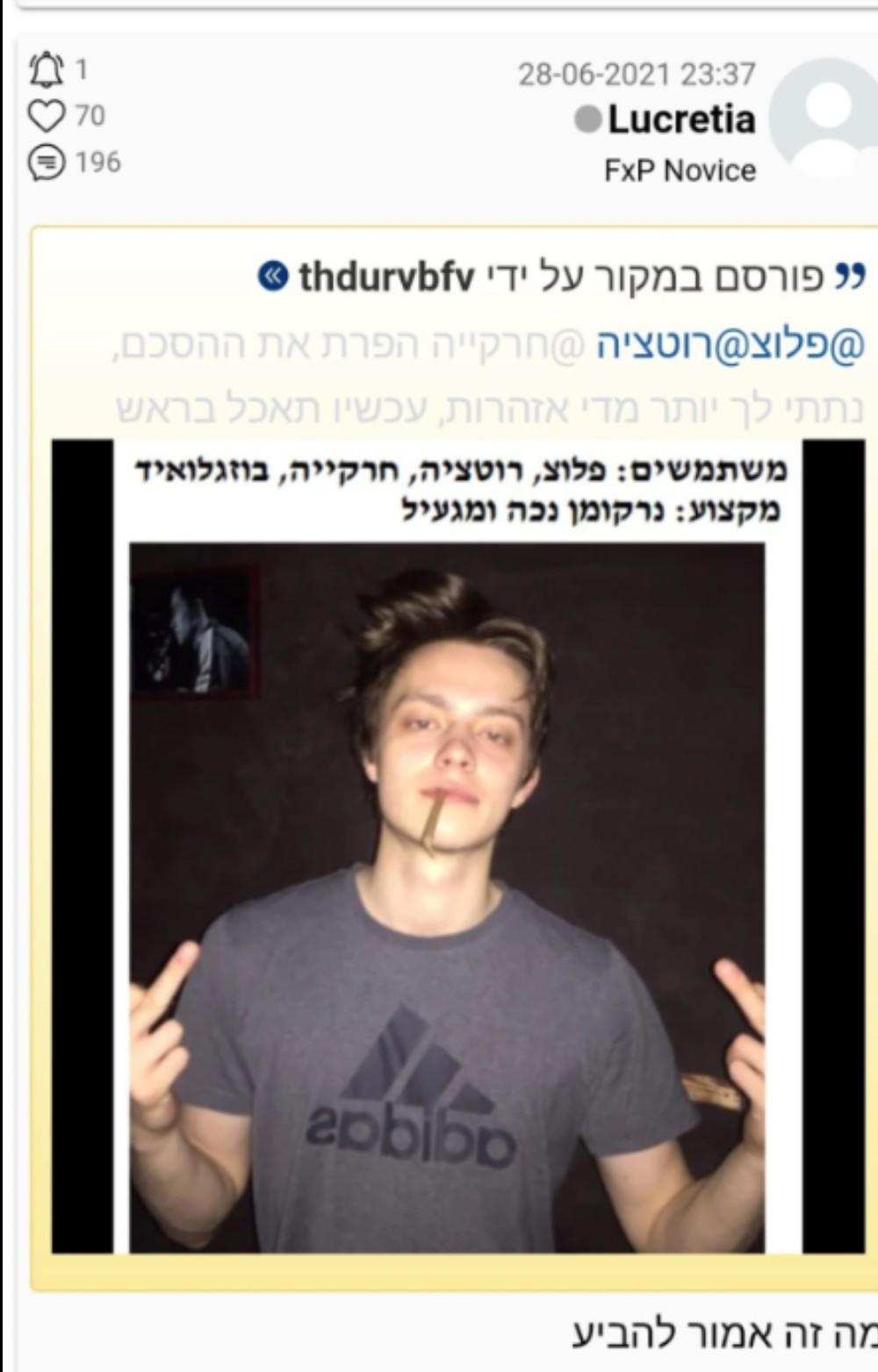View the 70 likes count
The height and width of the screenshot is (1372, 878).
(90, 116)
